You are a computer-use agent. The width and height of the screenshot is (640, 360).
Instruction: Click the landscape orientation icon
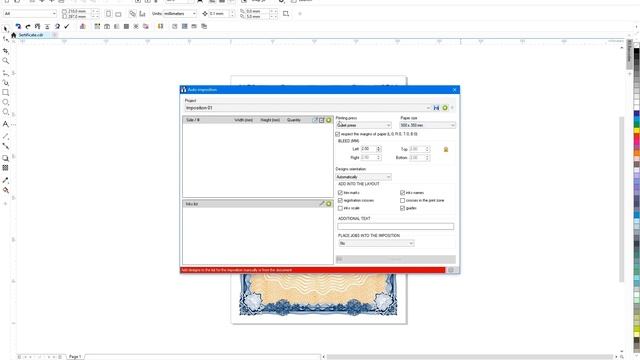click(x=118, y=14)
